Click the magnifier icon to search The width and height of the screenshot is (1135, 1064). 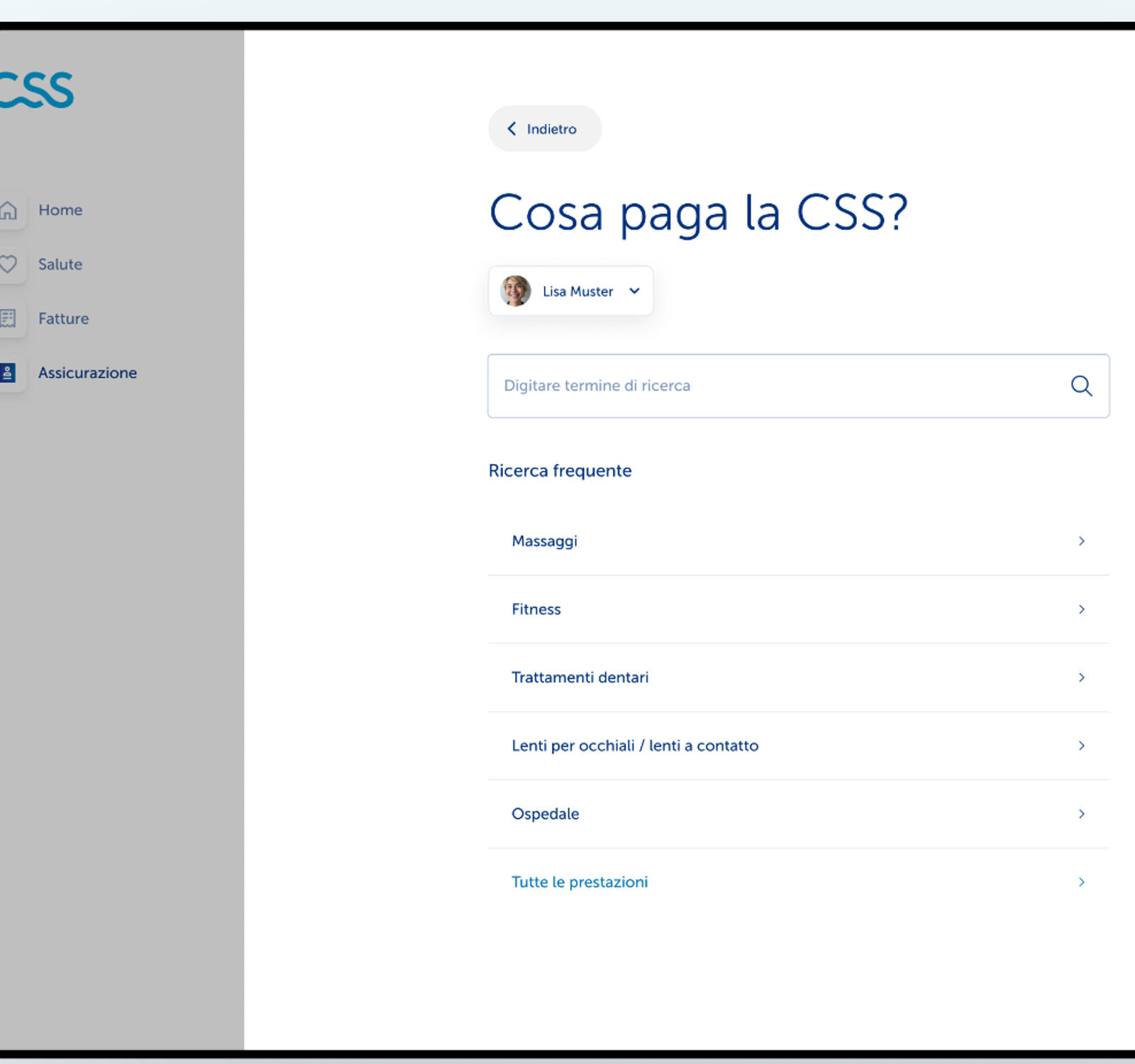tap(1080, 386)
